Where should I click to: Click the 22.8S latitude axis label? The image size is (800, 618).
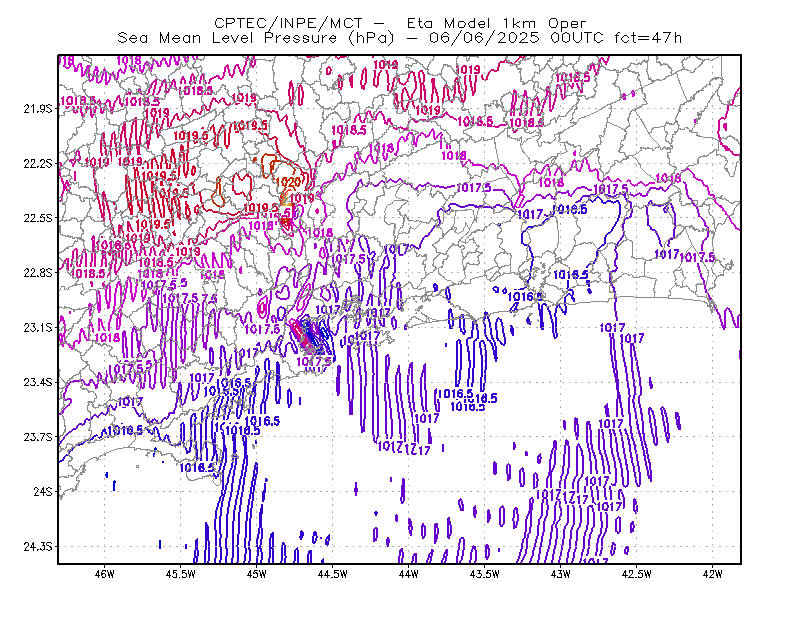click(38, 273)
